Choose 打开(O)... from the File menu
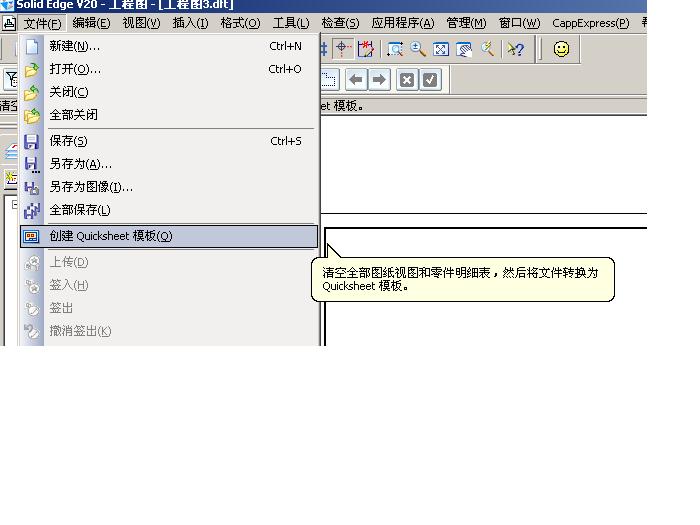This screenshot has height=525, width=700. click(170, 69)
